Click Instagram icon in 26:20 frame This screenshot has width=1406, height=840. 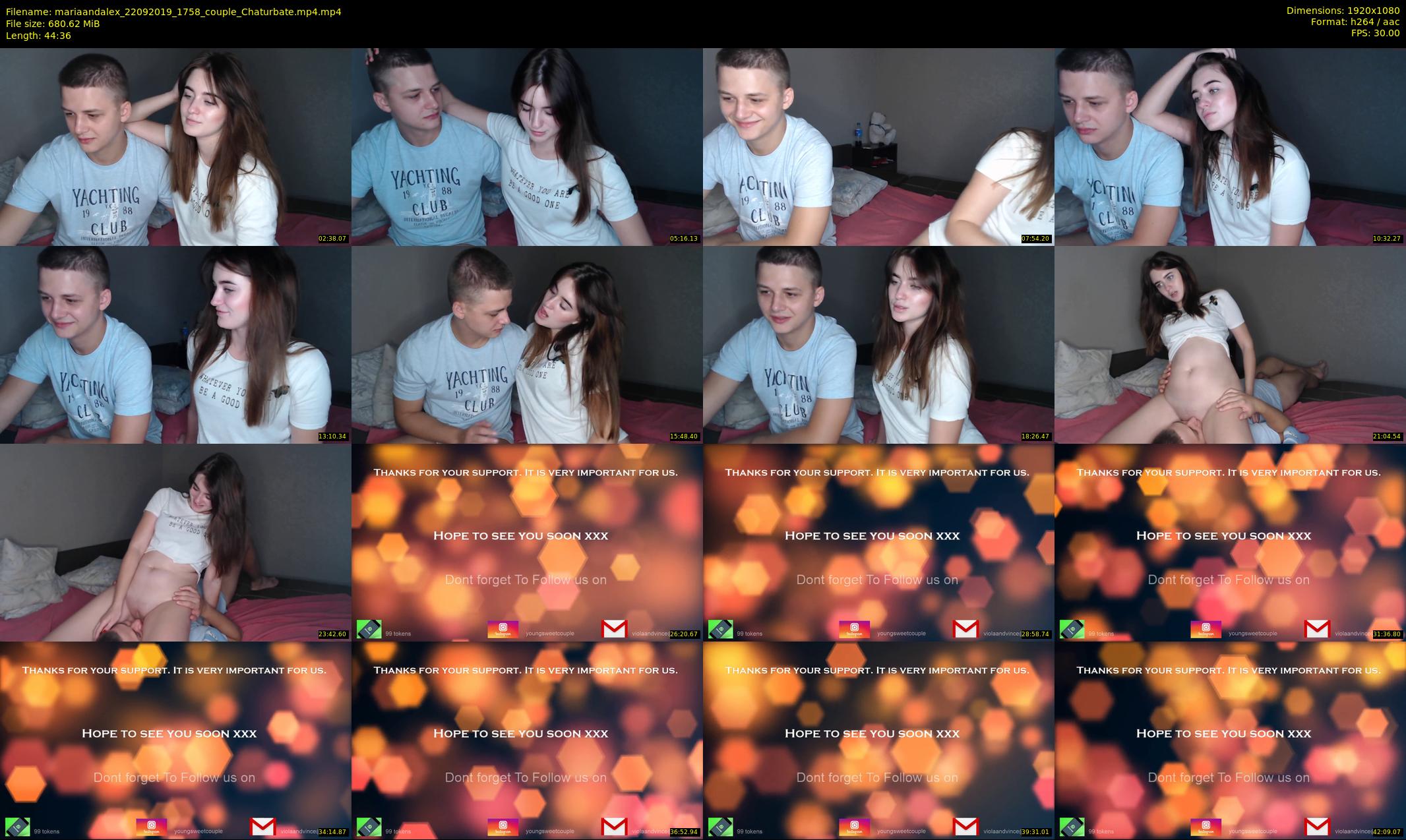[x=503, y=629]
